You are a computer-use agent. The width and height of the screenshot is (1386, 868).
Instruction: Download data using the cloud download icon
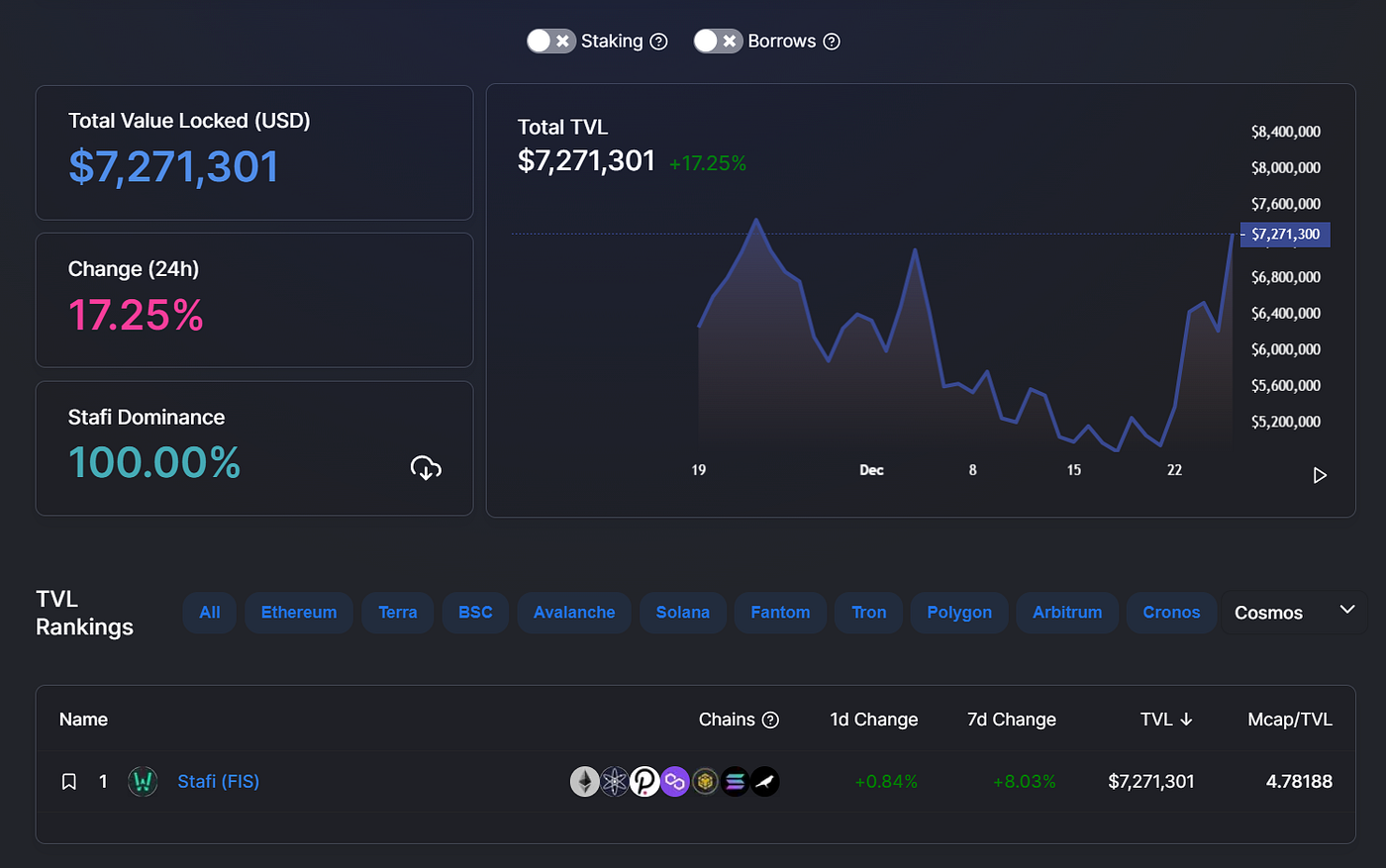coord(426,468)
